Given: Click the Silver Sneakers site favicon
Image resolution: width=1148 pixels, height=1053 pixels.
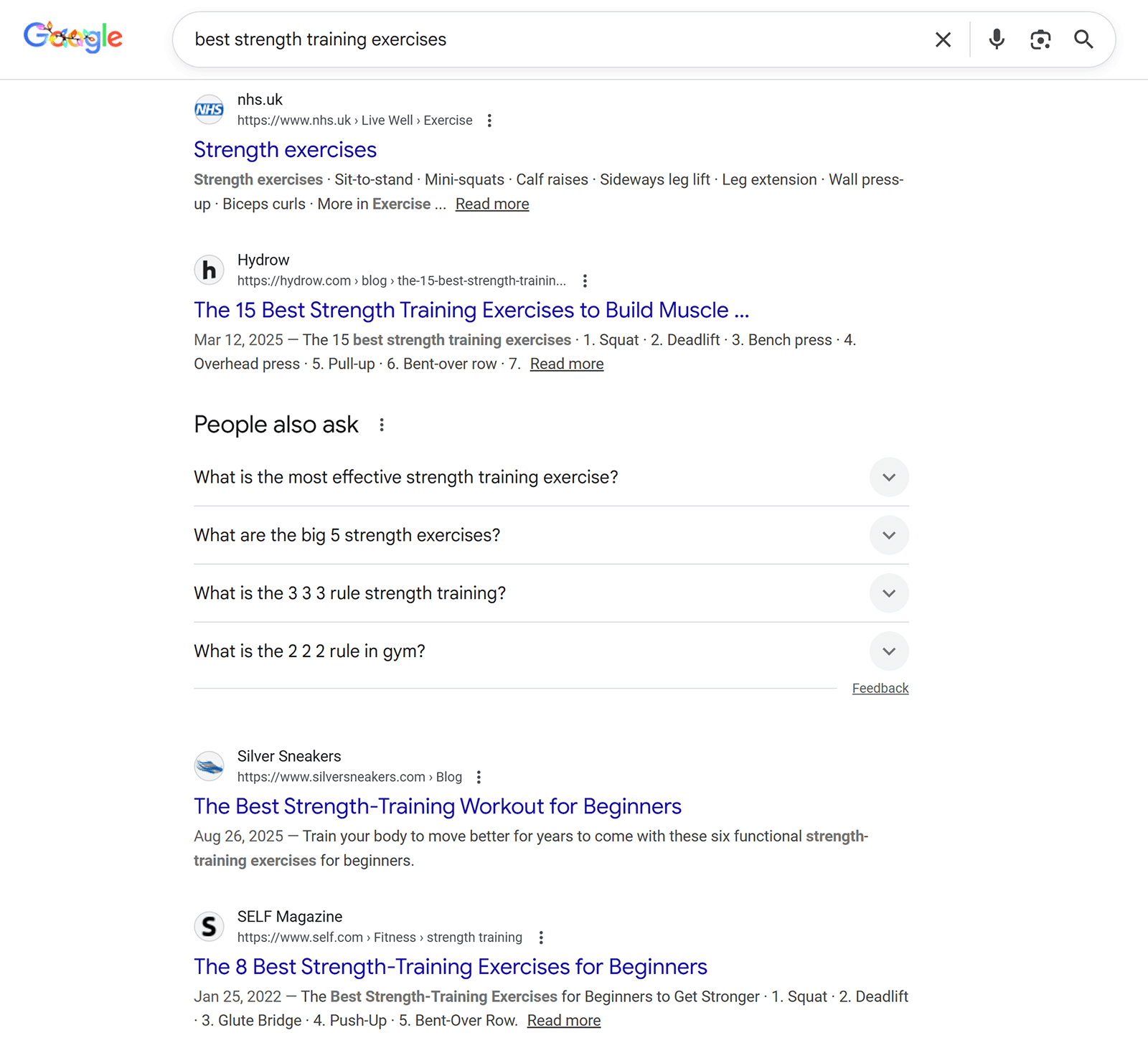Looking at the screenshot, I should pyautogui.click(x=209, y=766).
